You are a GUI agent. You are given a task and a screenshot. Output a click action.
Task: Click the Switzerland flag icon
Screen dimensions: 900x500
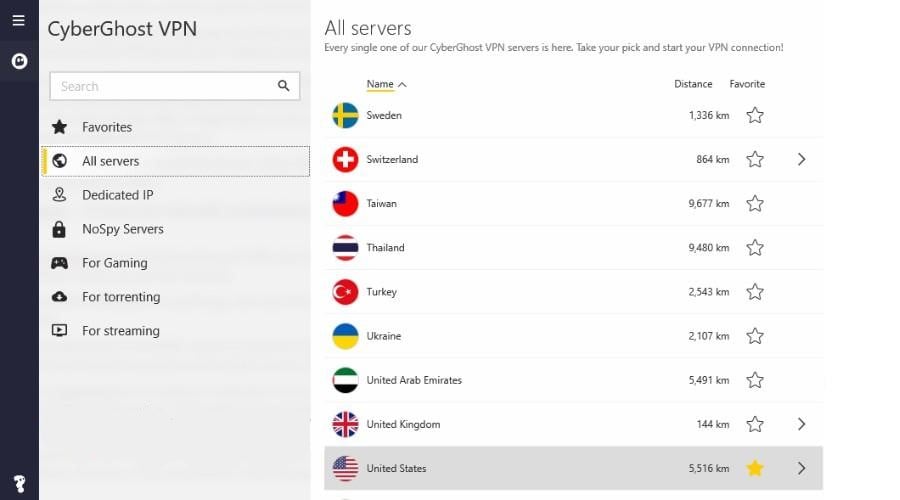tap(345, 160)
